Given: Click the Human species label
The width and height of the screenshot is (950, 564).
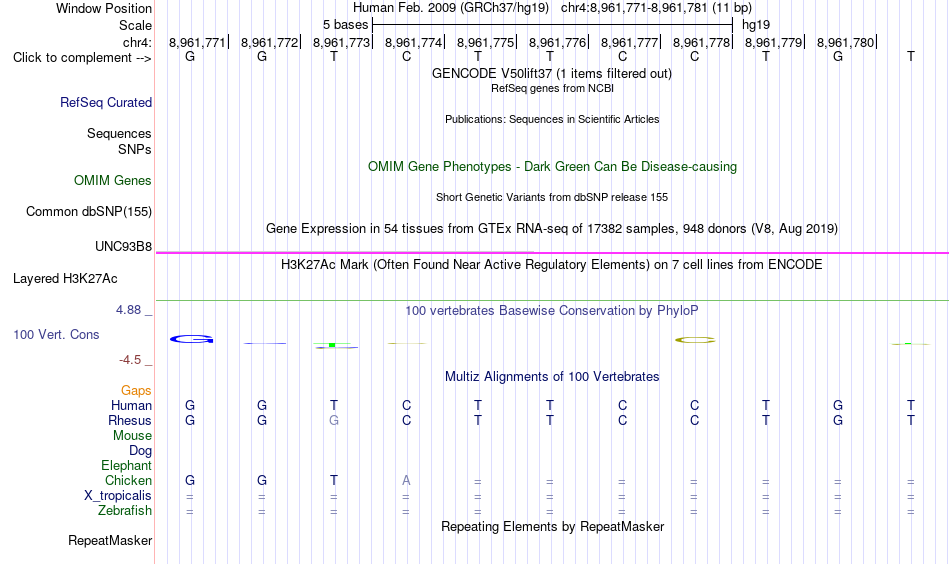Looking at the screenshot, I should click(x=131, y=405).
